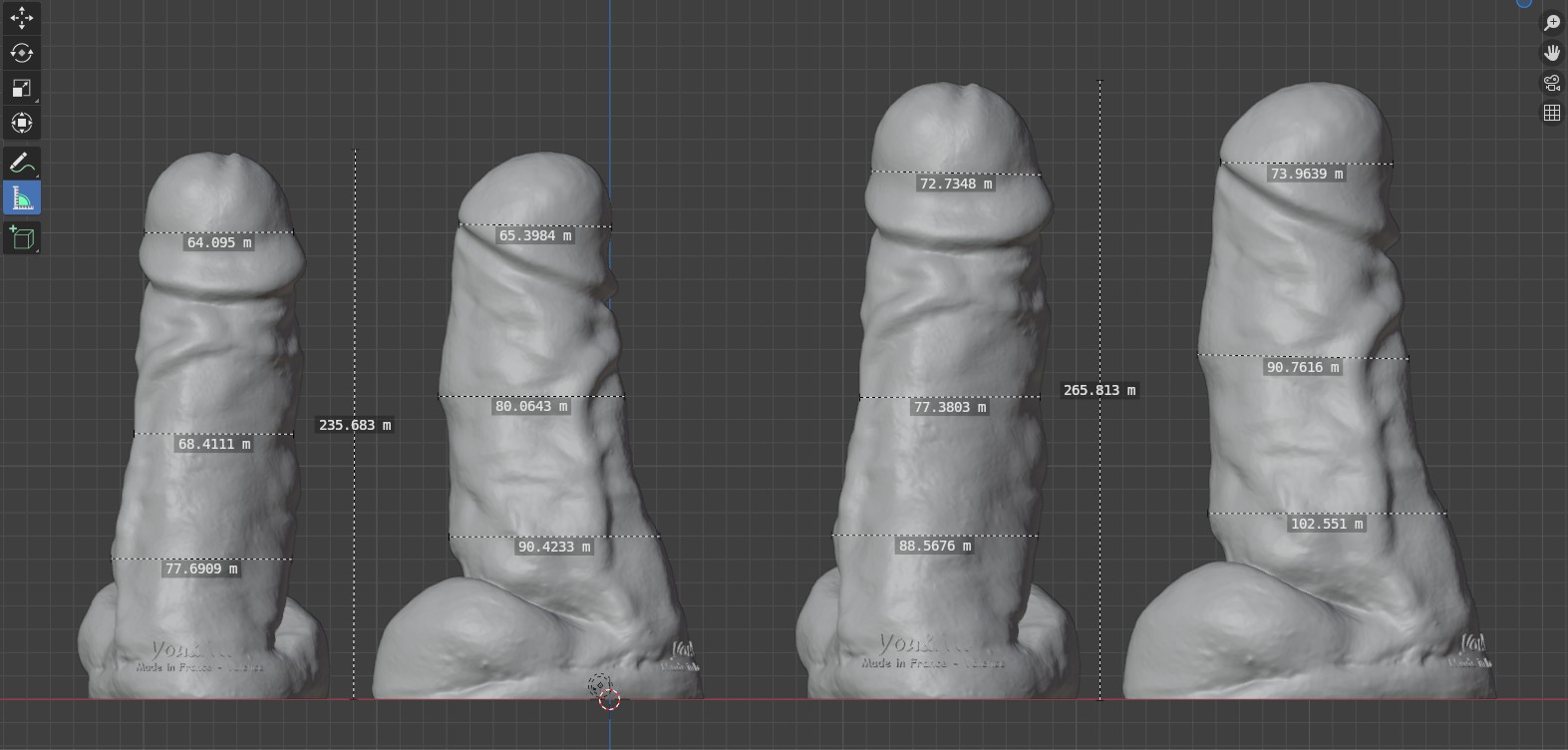This screenshot has width=1568, height=750.
Task: Select the Annotate pencil tool
Action: [22, 163]
